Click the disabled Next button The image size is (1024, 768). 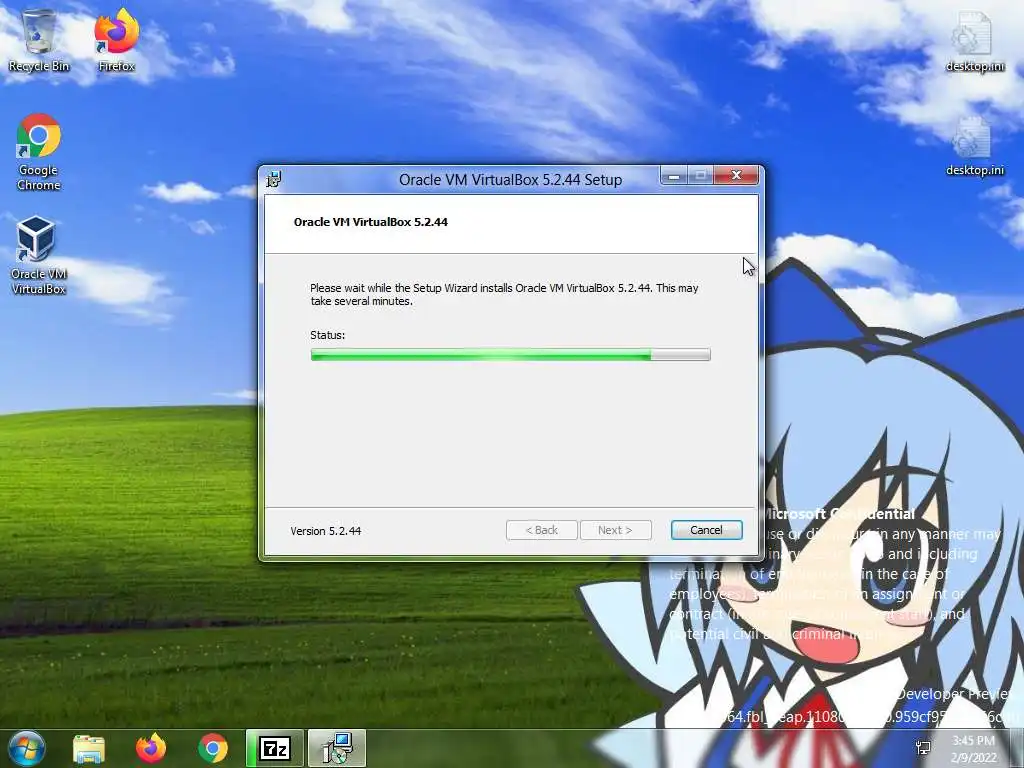615,530
